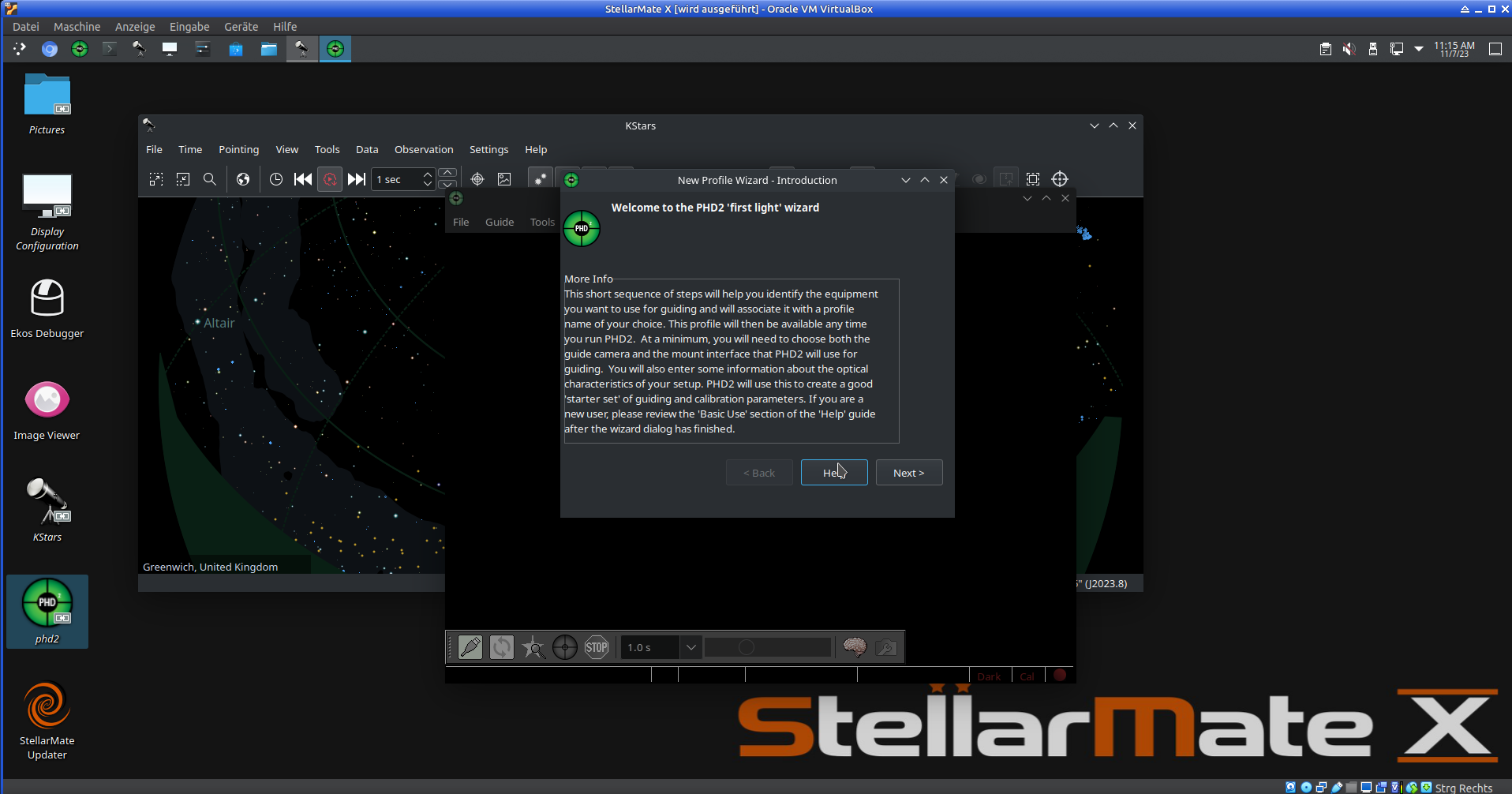Open Display Configuration desktop icon
This screenshot has width=1512, height=794.
(x=47, y=212)
